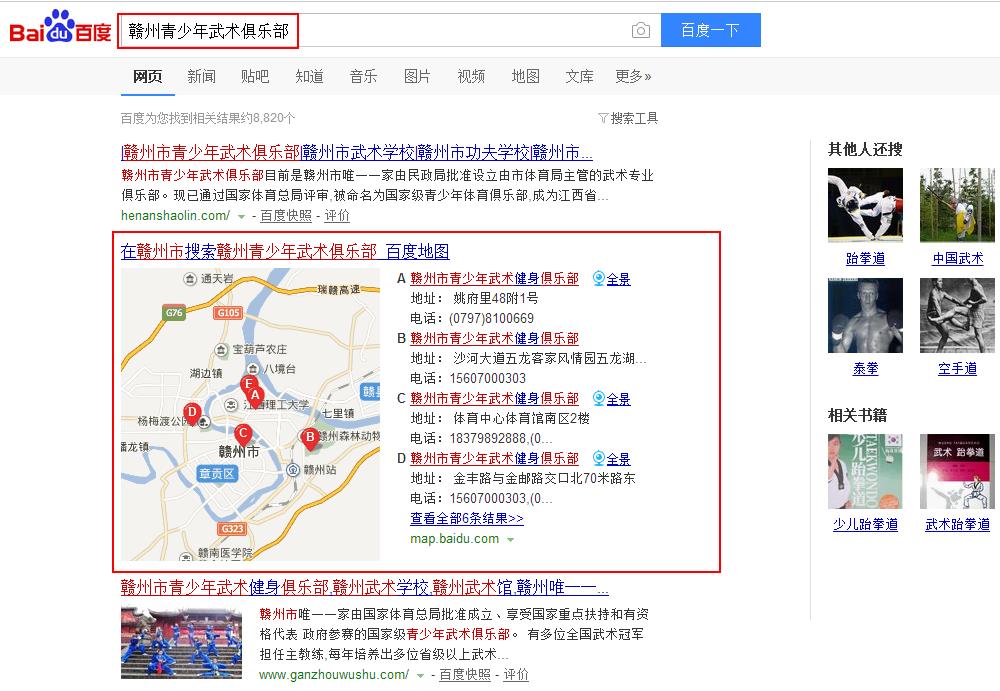Open map result D title link
This screenshot has height=691, width=1000.
pos(494,459)
